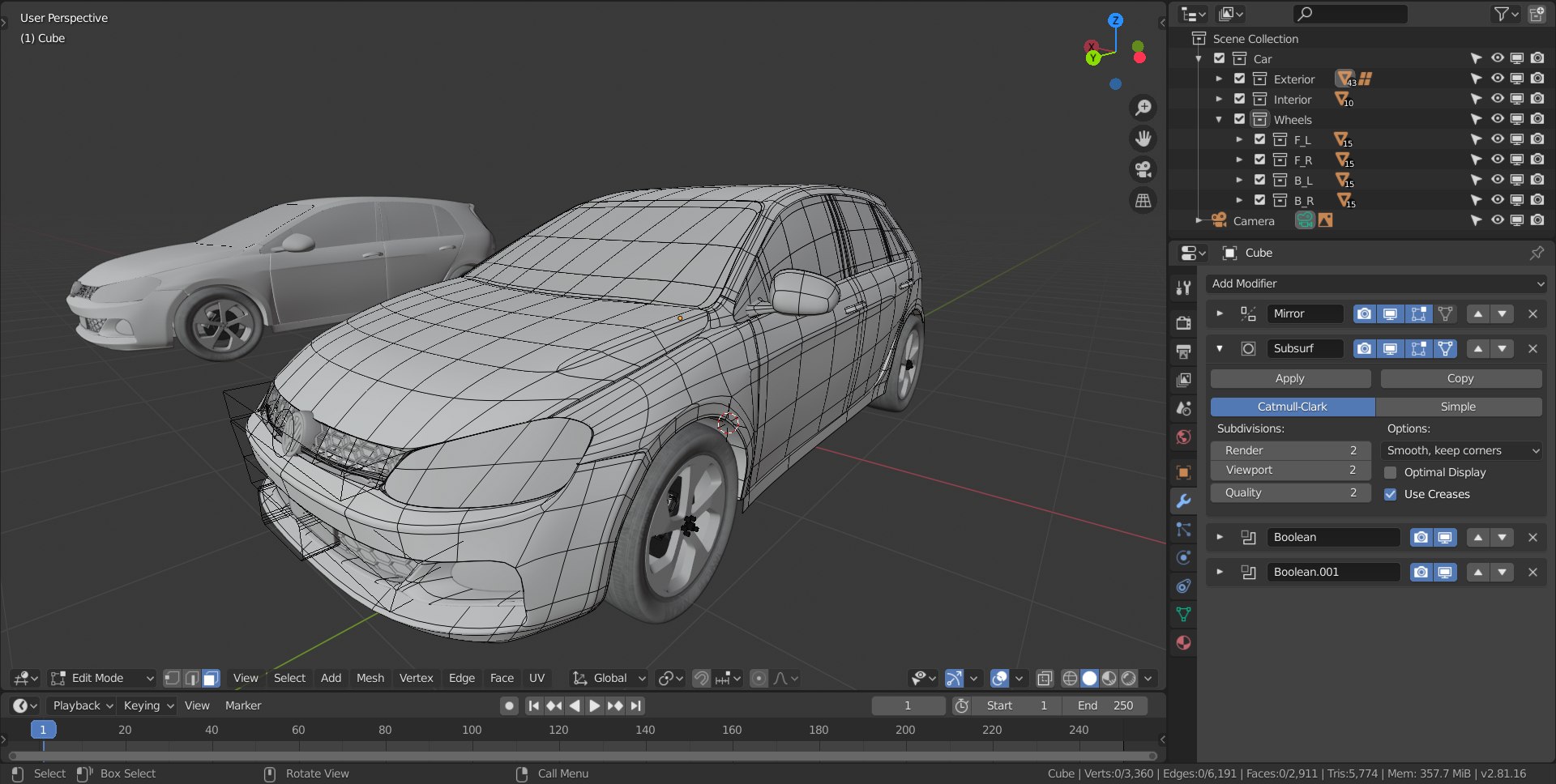Switch to wireframe shading mode

tap(1070, 678)
